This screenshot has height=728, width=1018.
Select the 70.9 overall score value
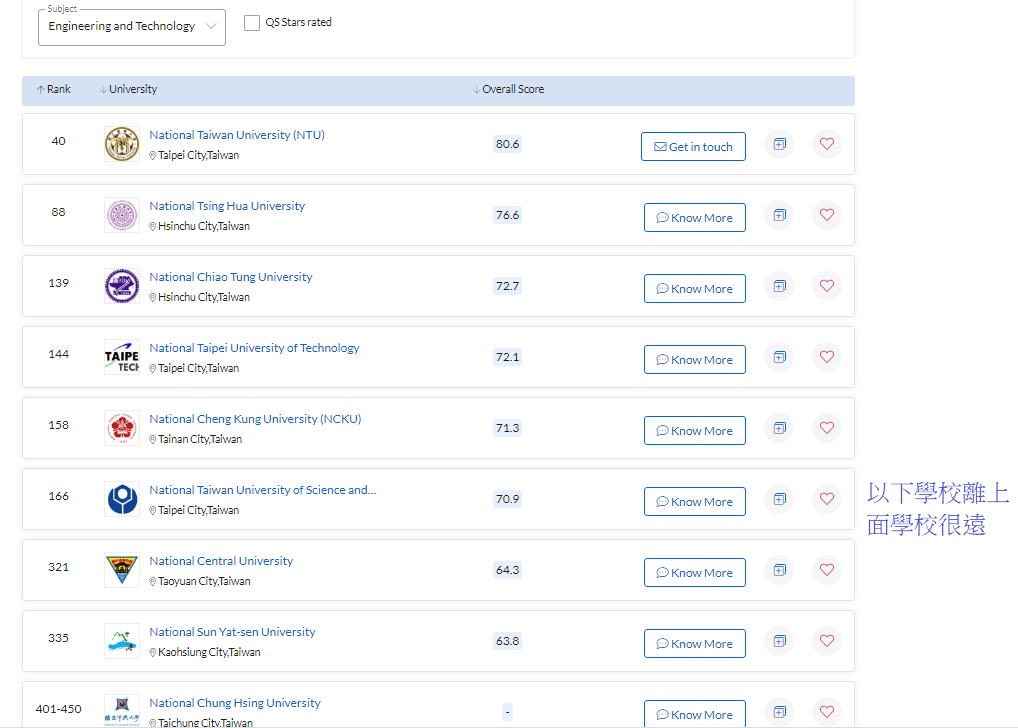pos(508,499)
